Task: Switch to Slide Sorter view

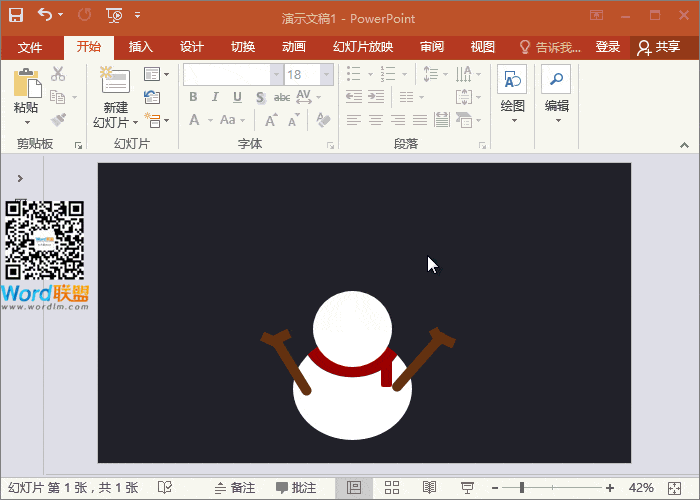Action: 392,487
